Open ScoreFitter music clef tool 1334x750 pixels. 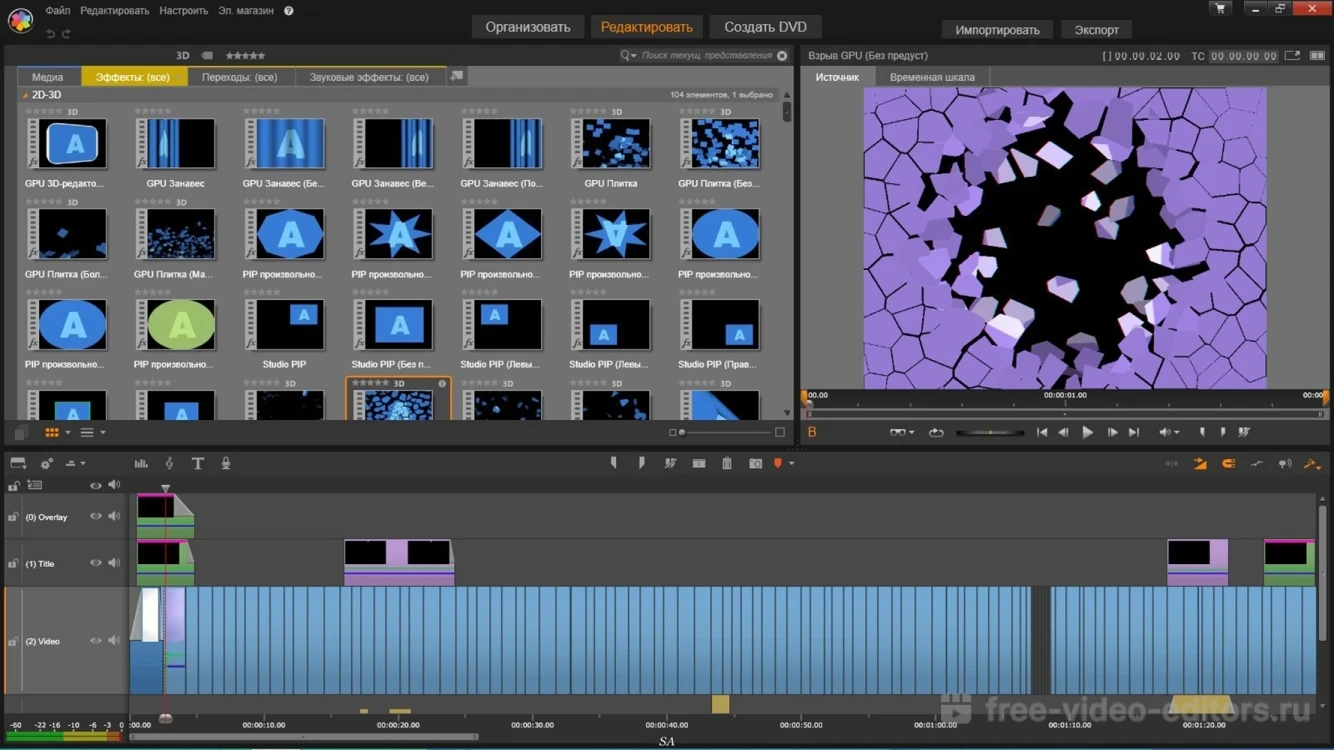169,464
